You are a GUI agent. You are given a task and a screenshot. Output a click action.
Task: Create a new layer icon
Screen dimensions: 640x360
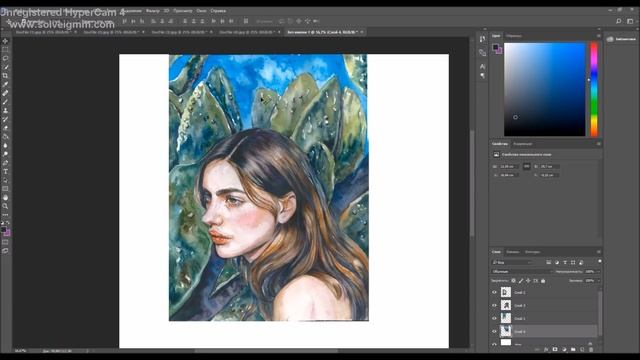[x=582, y=350]
